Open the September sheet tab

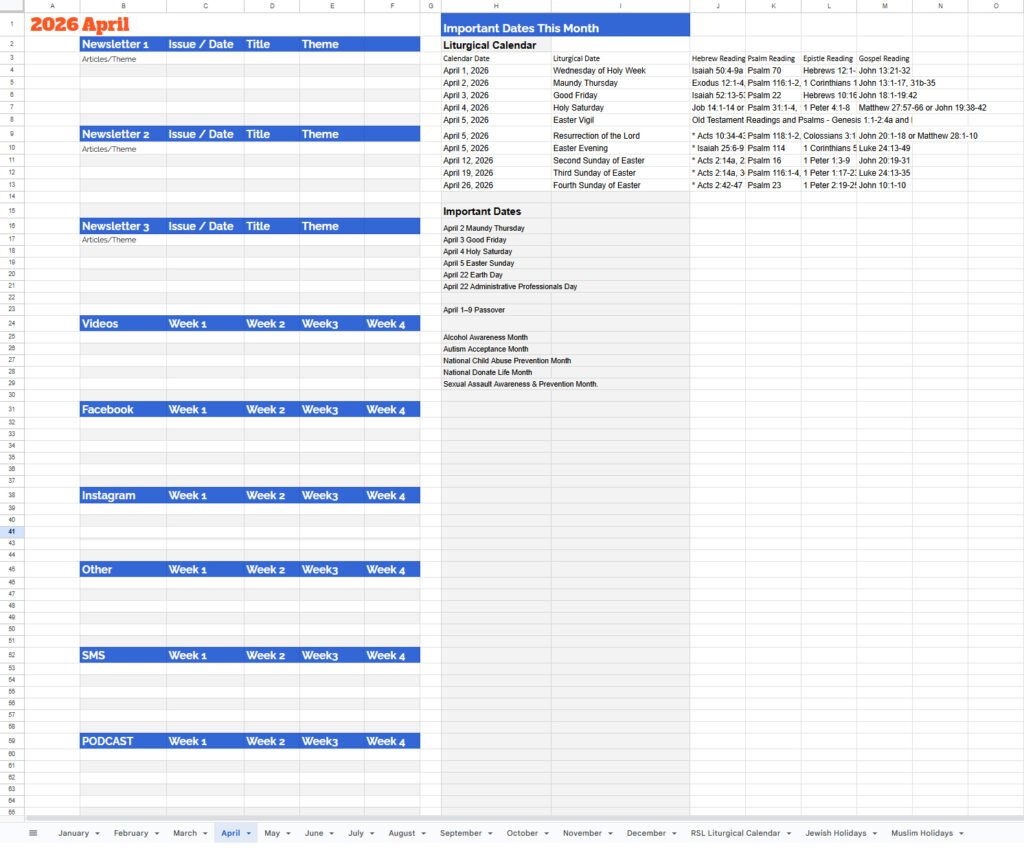point(458,832)
